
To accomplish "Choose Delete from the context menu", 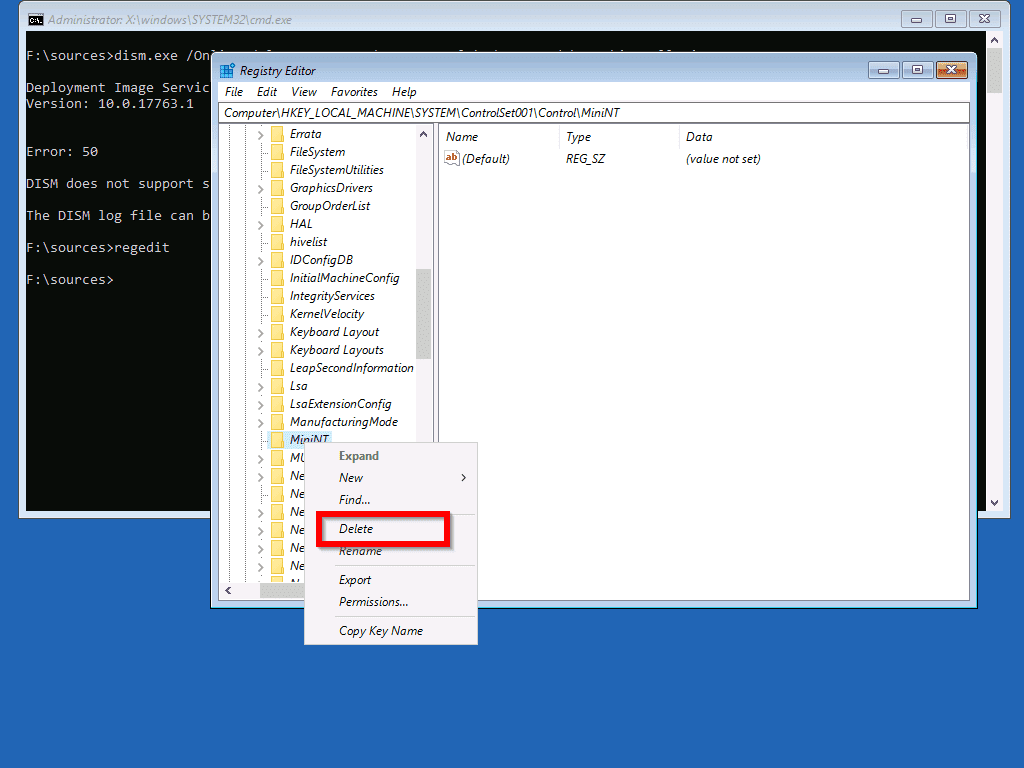I will click(x=356, y=529).
